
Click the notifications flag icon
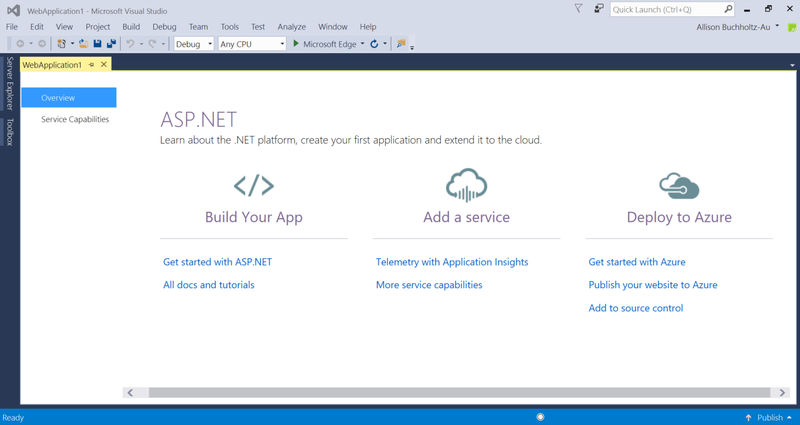coord(578,9)
